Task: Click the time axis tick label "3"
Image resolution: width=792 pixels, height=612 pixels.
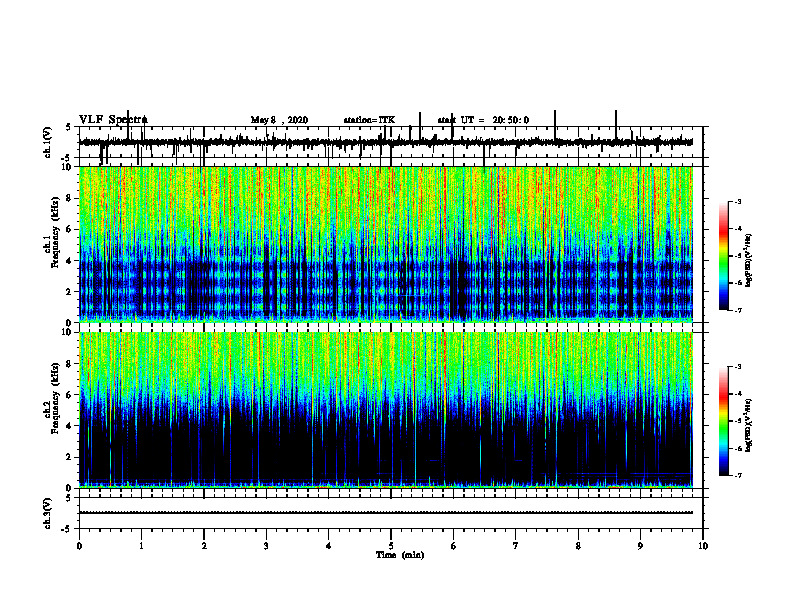Action: (x=266, y=546)
